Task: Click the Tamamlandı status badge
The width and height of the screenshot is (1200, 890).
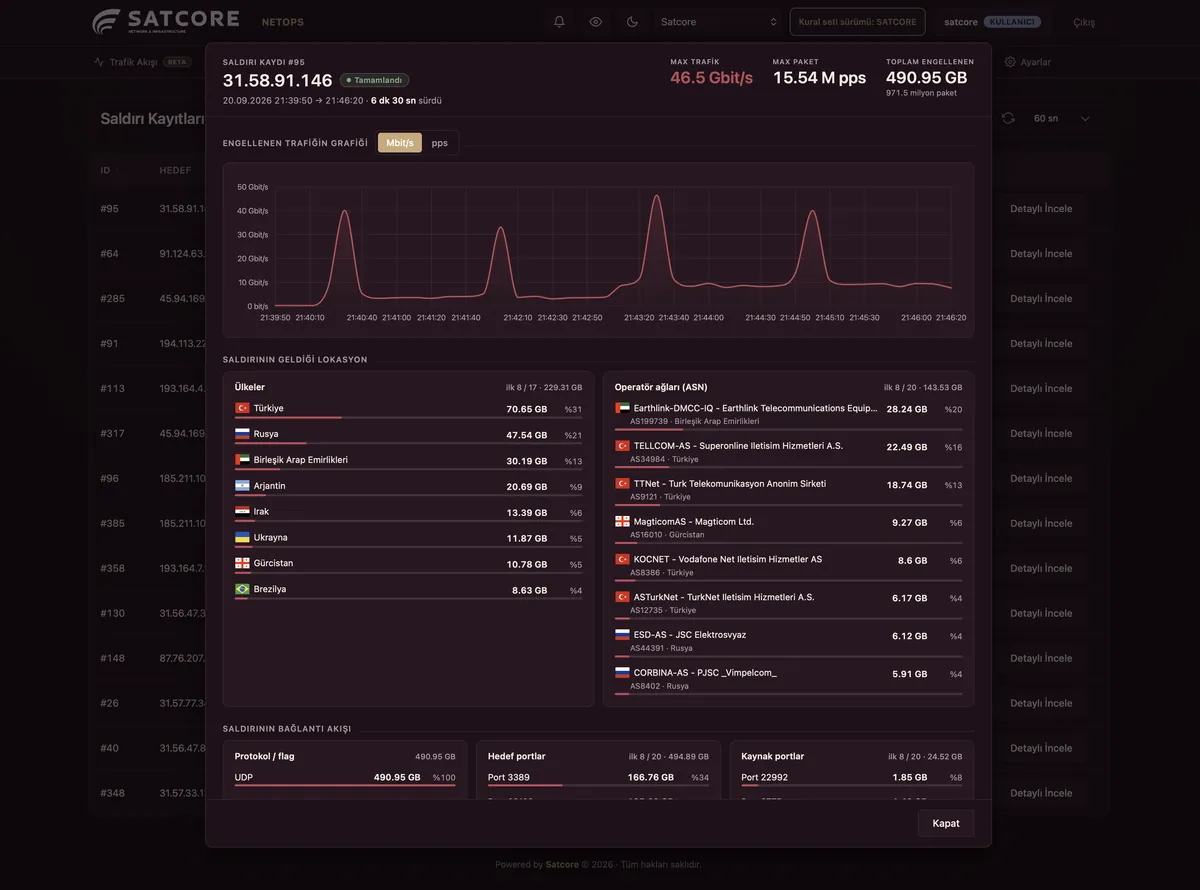Action: pyautogui.click(x=374, y=80)
